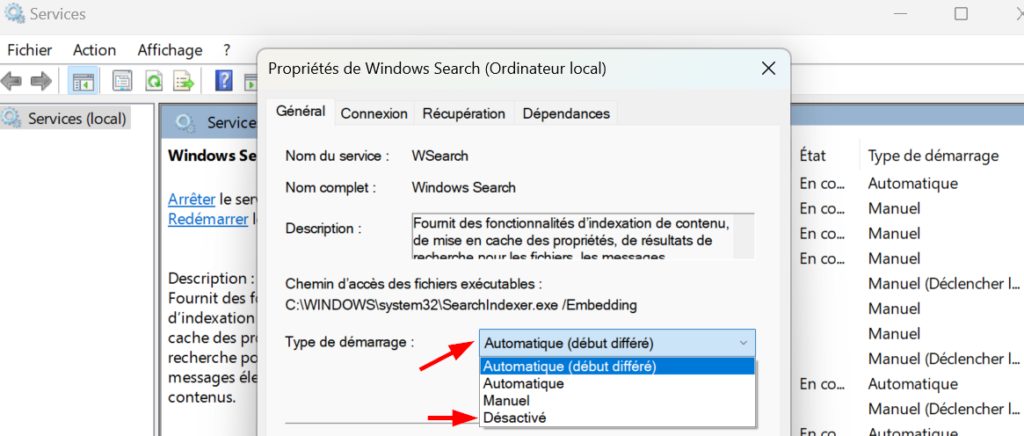Viewport: 1024px width, 436px height.
Task: Toggle the console tree pane icon
Action: [84, 82]
